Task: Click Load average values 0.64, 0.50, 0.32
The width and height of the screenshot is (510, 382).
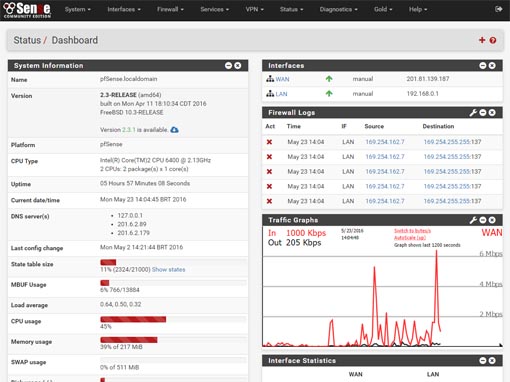Action: click(120, 304)
